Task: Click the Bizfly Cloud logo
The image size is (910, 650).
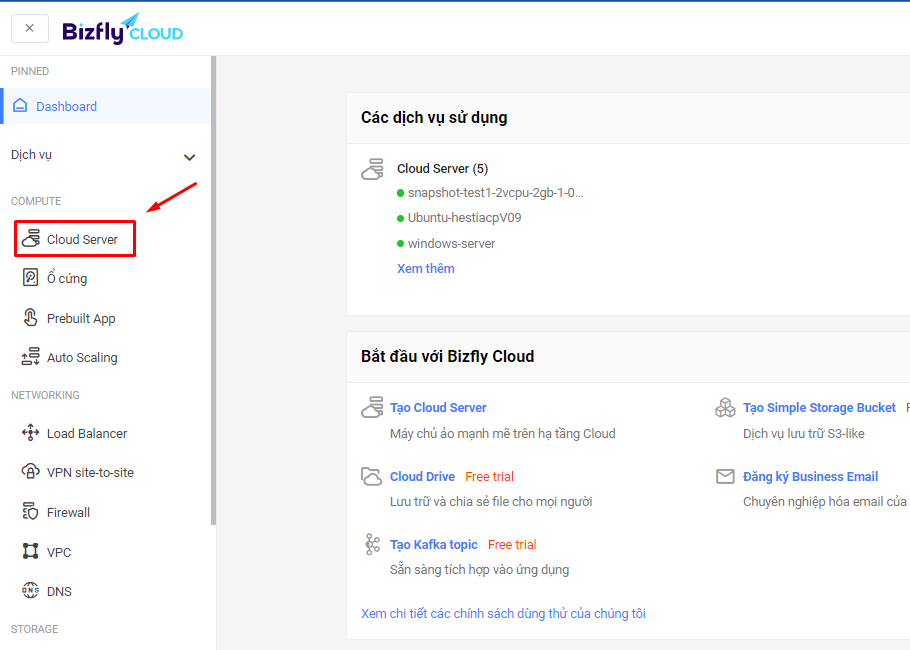Action: click(x=122, y=29)
